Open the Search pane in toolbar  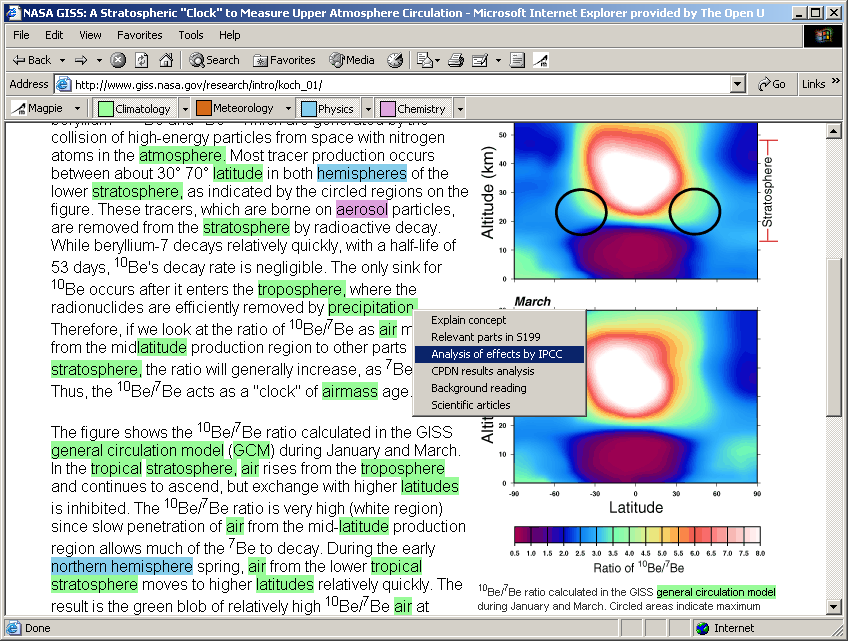(x=214, y=60)
